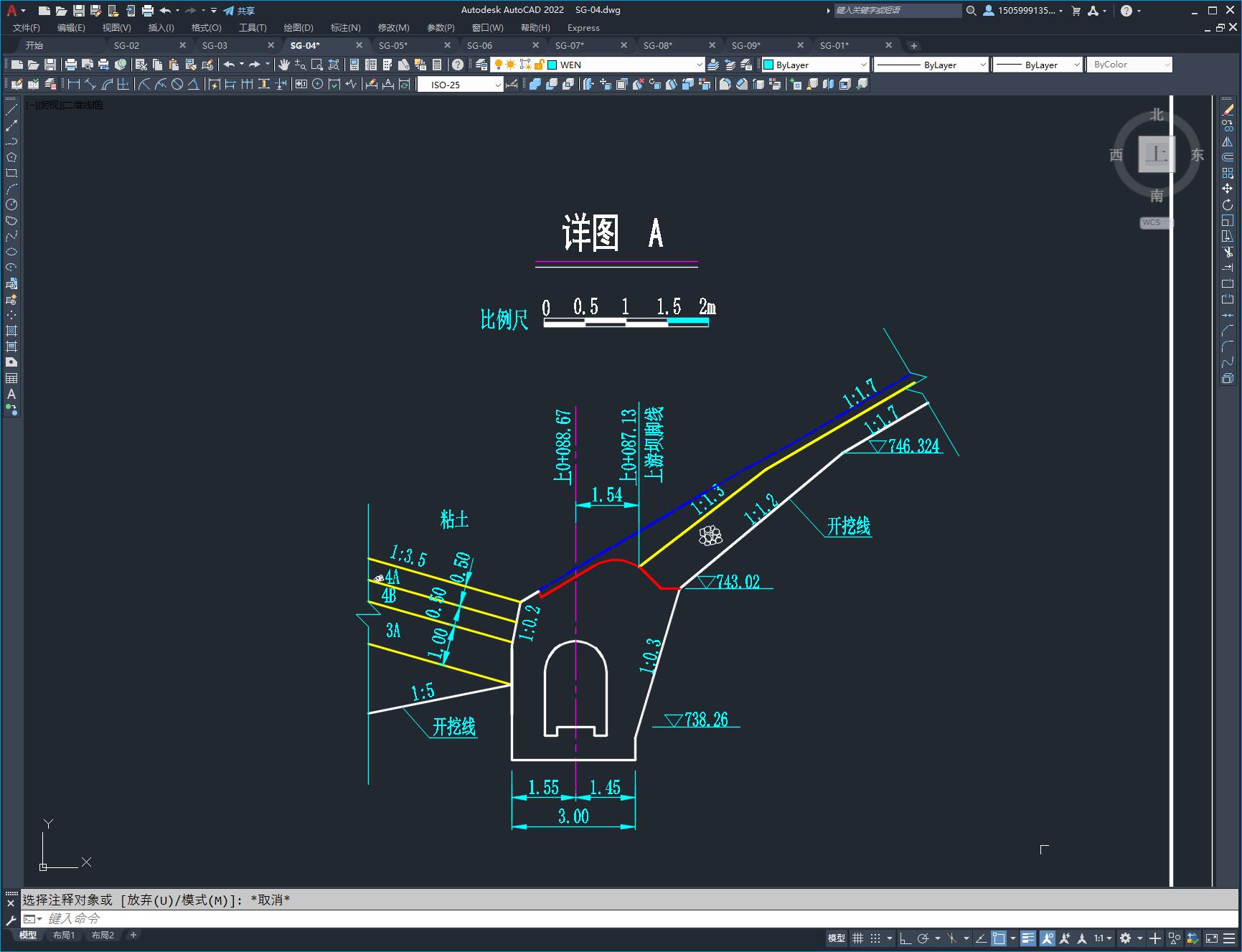Add a new layout with plus button

[x=133, y=935]
